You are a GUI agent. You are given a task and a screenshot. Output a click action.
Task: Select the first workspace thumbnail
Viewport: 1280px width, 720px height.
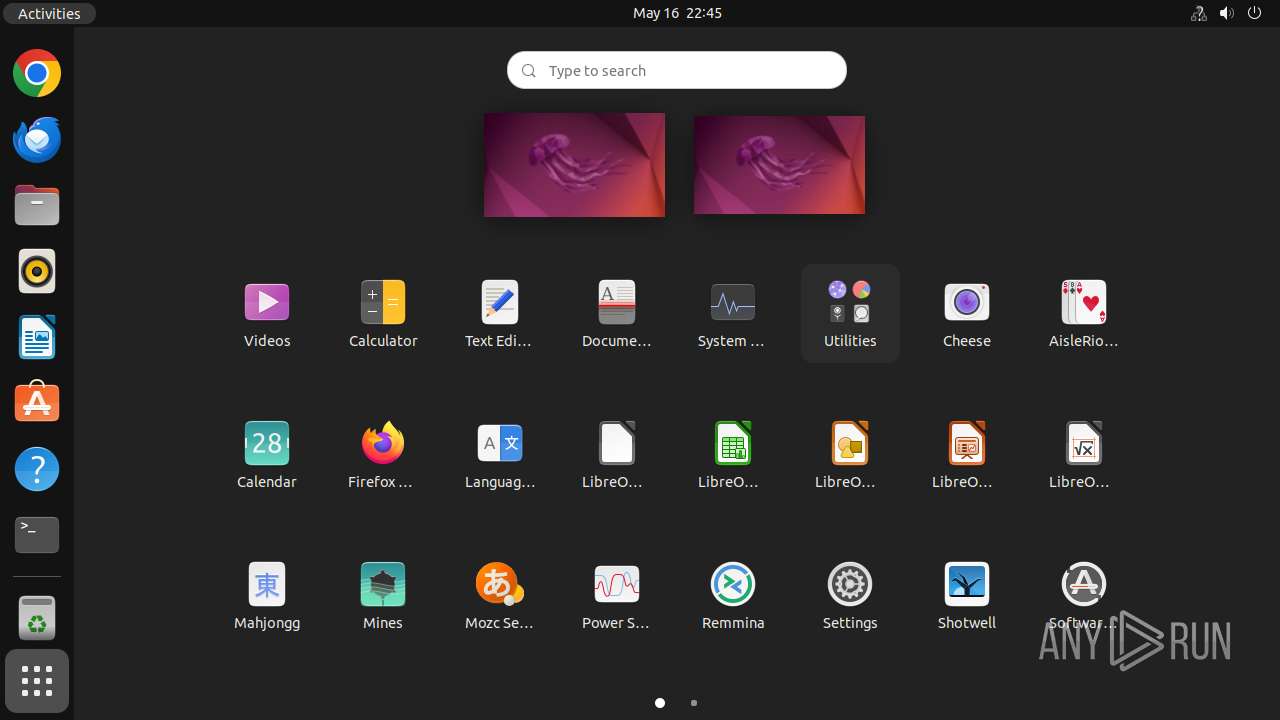point(574,164)
